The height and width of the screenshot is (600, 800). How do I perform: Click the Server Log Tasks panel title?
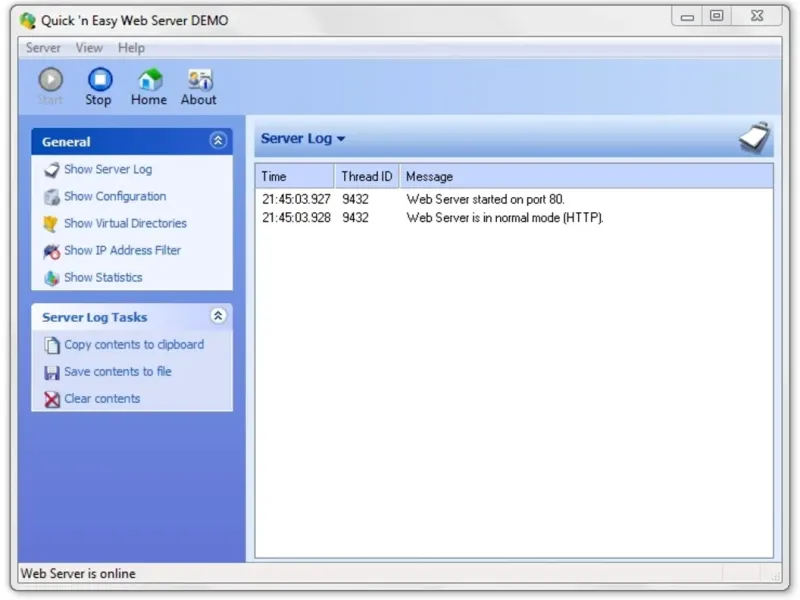coord(95,317)
